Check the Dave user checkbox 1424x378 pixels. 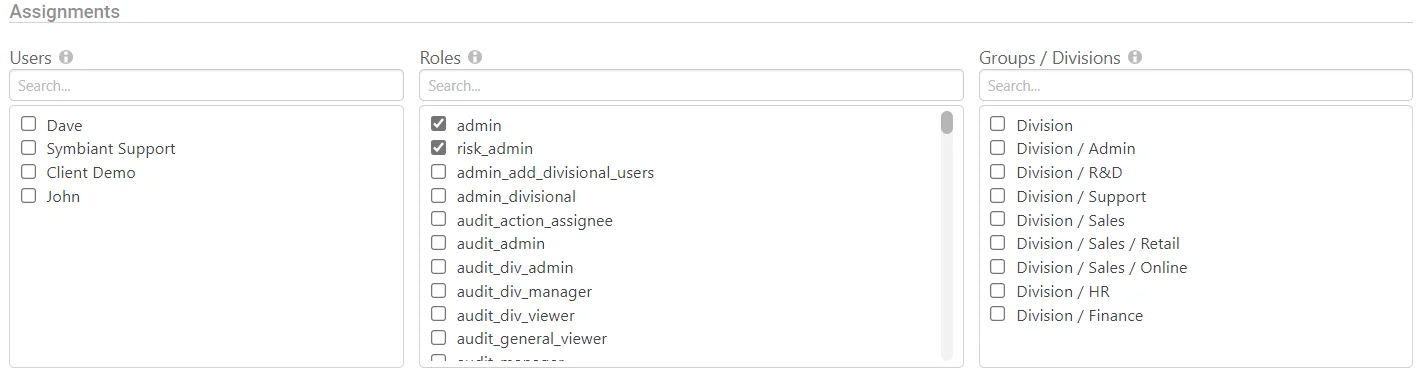click(29, 124)
